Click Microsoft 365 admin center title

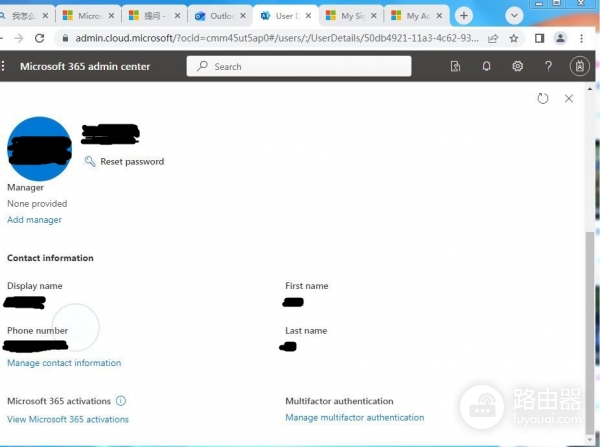(x=85, y=66)
